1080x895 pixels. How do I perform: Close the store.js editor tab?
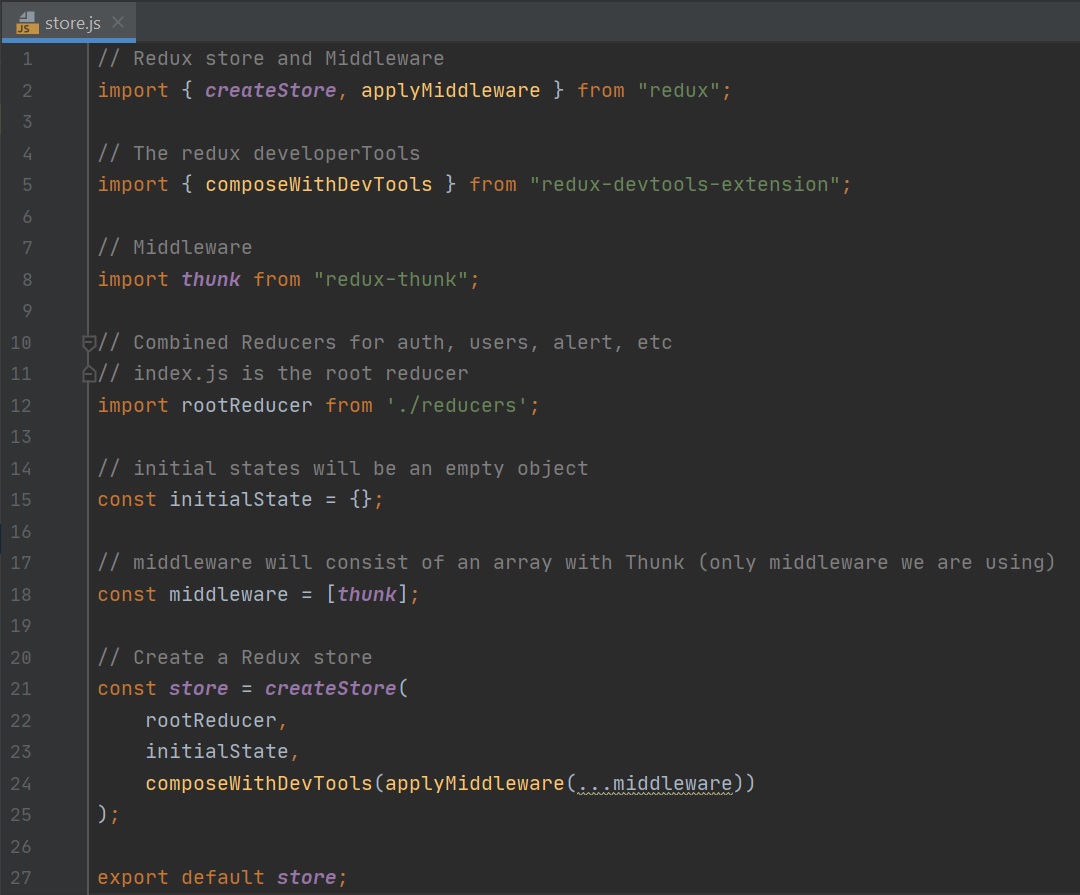pos(118,22)
